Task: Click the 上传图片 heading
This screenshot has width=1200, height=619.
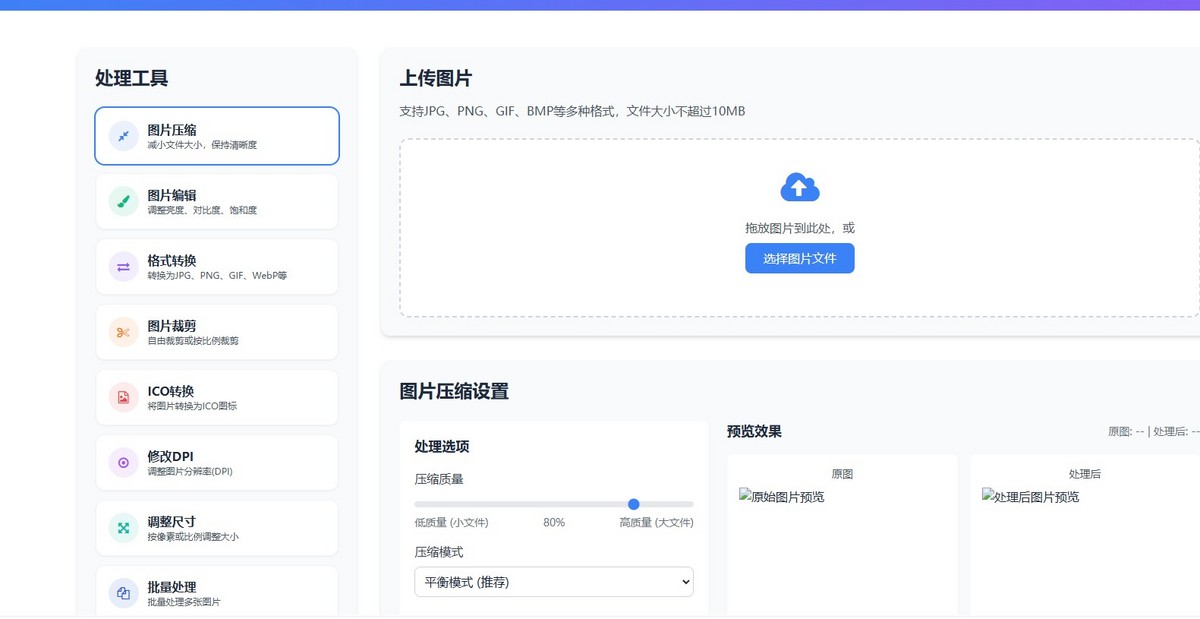Action: point(436,79)
